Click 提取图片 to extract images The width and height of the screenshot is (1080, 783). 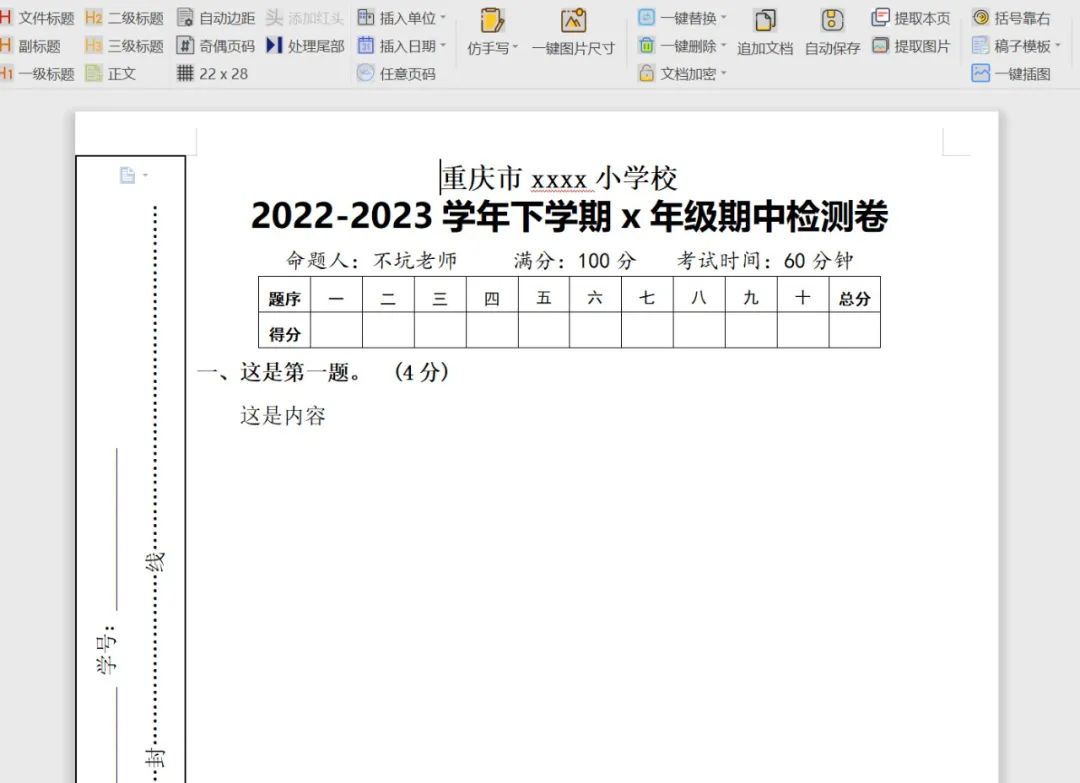[x=903, y=45]
